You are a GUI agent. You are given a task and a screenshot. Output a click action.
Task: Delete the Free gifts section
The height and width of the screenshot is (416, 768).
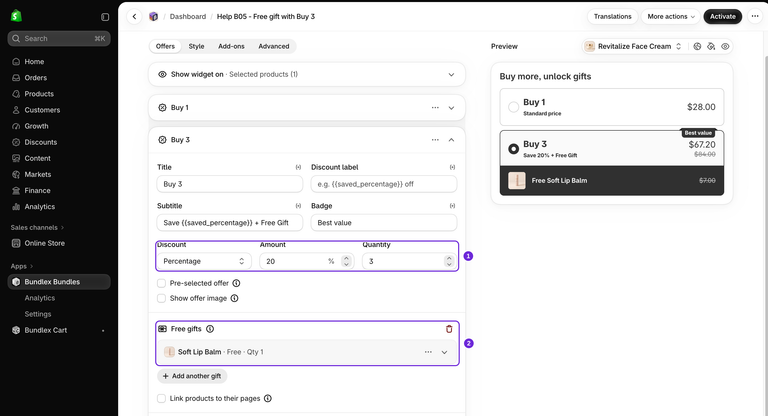tap(449, 329)
